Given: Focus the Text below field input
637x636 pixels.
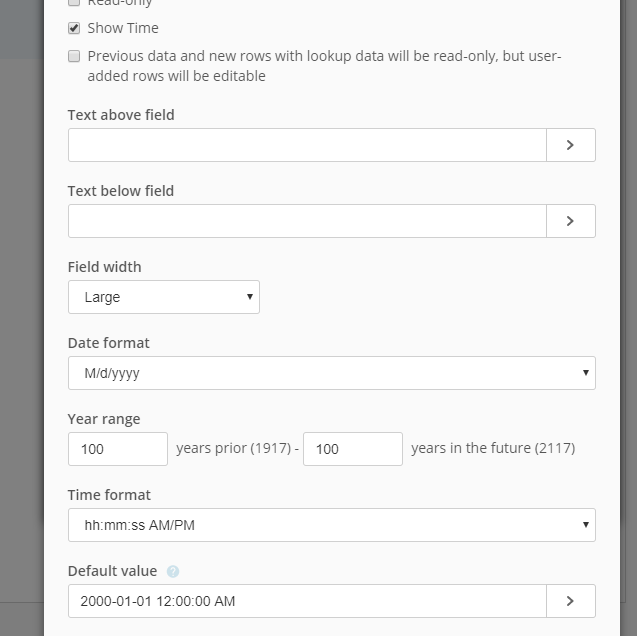Looking at the screenshot, I should pyautogui.click(x=307, y=221).
